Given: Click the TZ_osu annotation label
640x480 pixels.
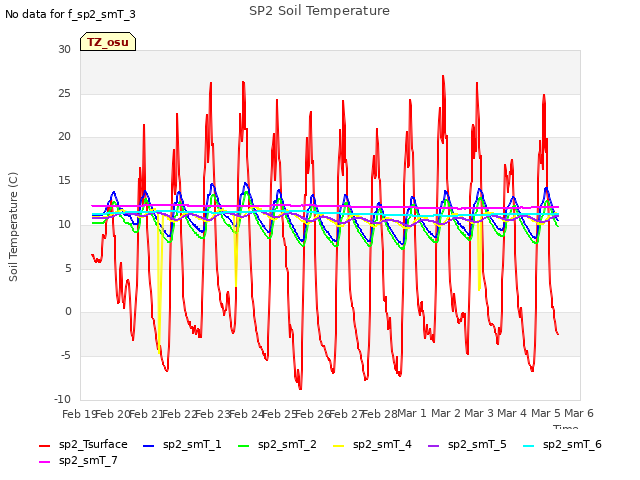Looking at the screenshot, I should point(108,42).
